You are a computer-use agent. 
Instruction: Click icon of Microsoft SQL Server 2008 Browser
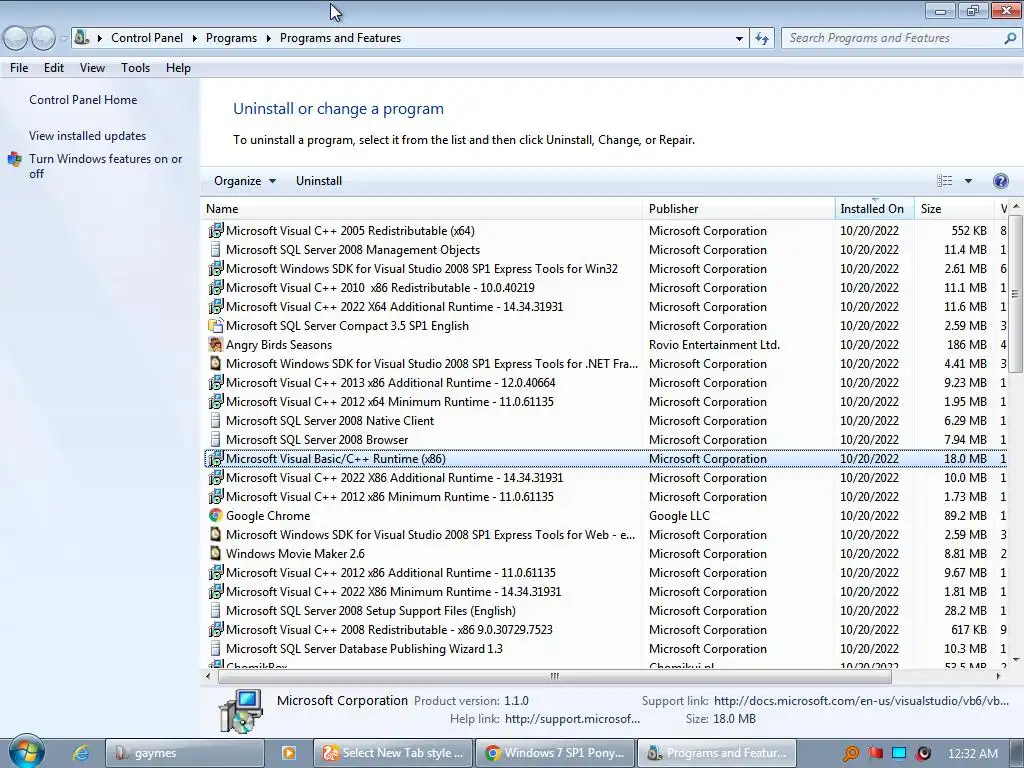[x=216, y=440]
